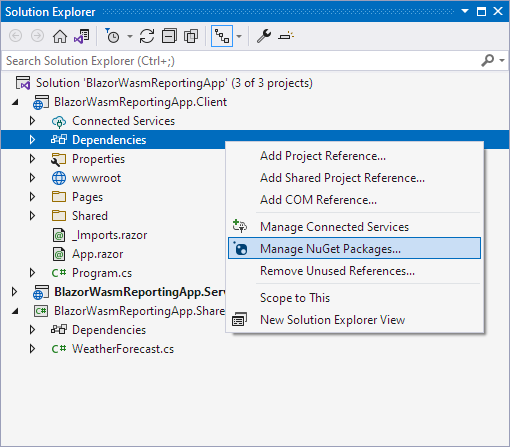Expand the Shared folder
Image resolution: width=510 pixels, height=447 pixels.
pyautogui.click(x=32, y=216)
